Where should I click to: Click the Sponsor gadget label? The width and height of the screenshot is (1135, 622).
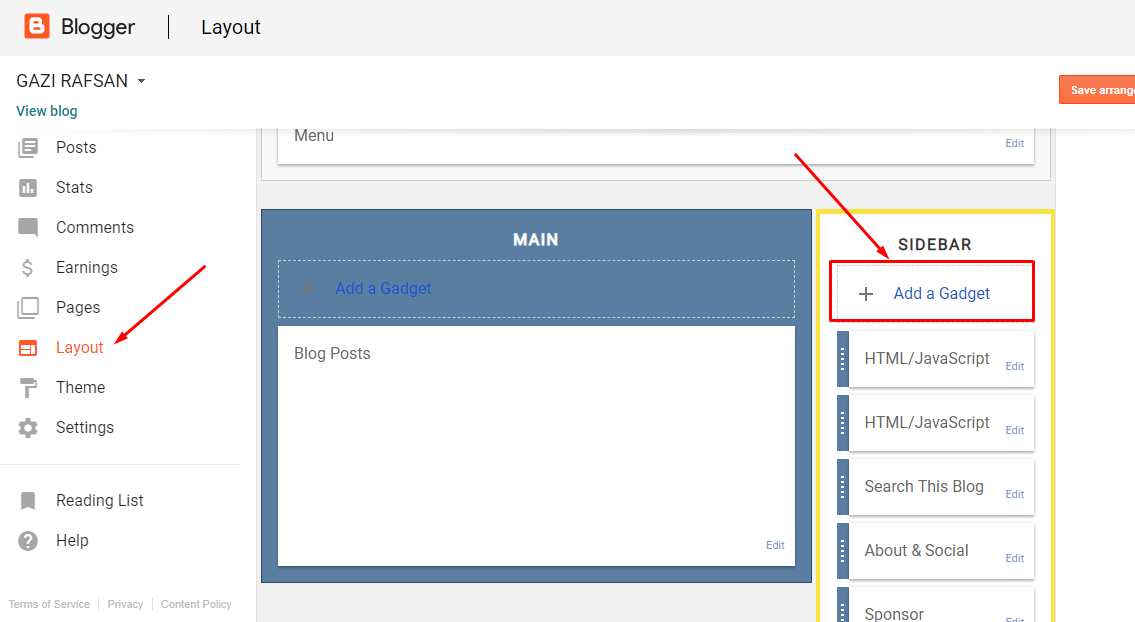pos(894,614)
